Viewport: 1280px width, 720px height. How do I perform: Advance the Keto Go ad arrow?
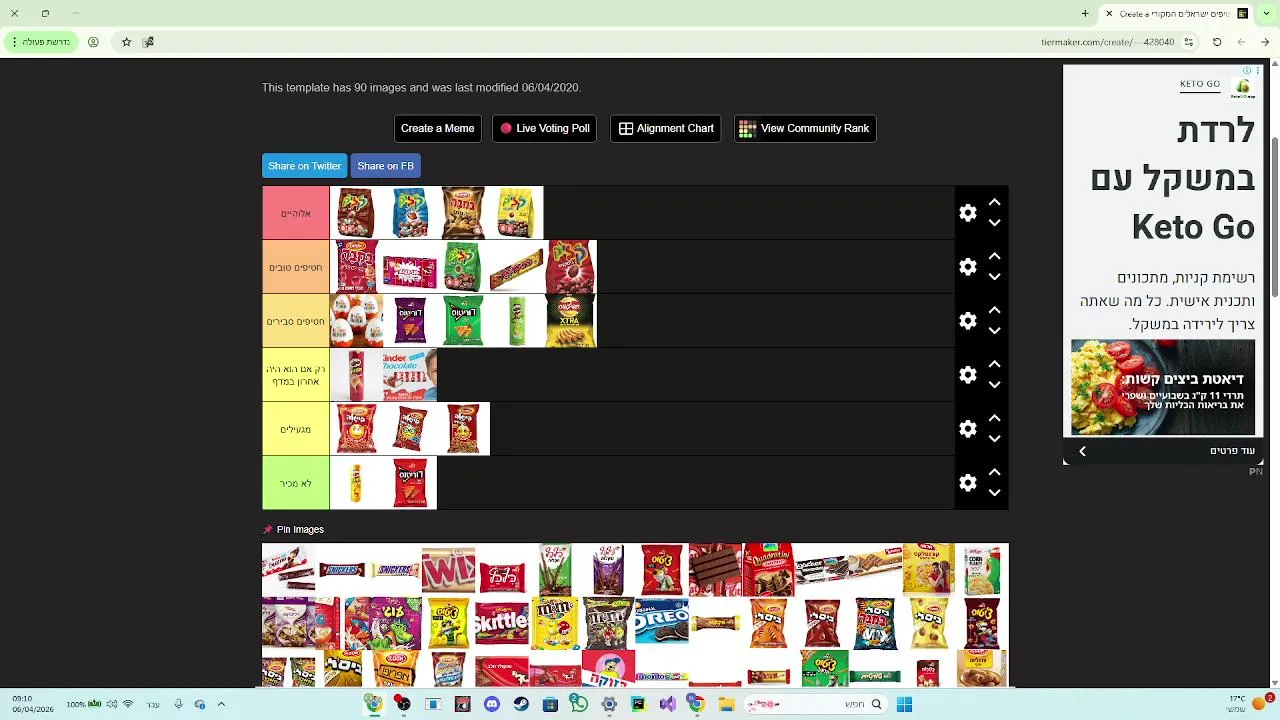tap(1082, 451)
